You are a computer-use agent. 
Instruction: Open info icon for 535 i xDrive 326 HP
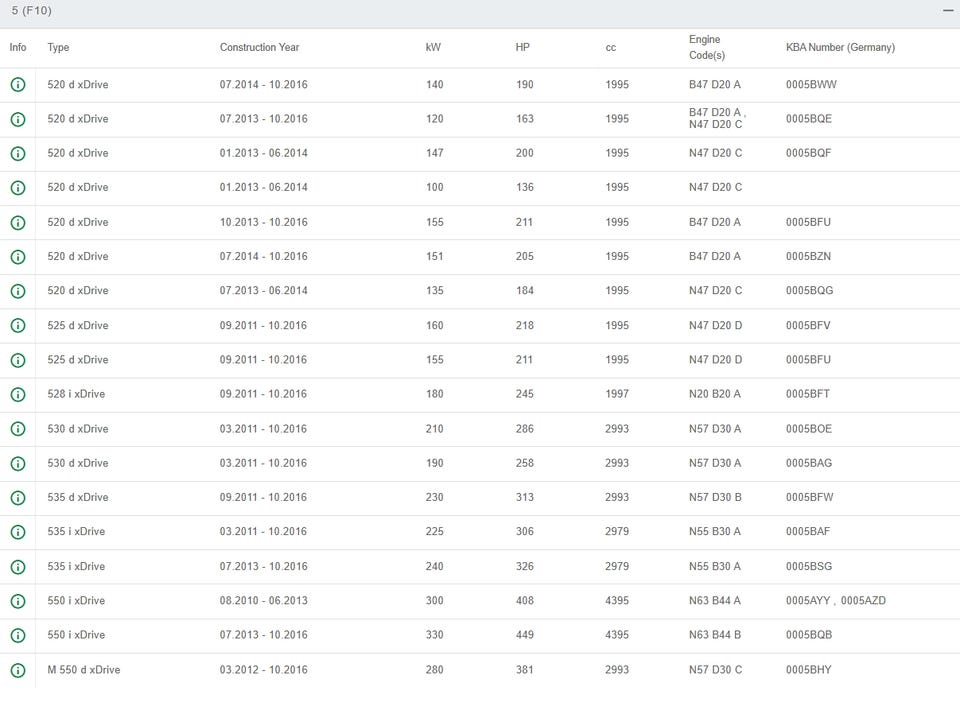18,567
